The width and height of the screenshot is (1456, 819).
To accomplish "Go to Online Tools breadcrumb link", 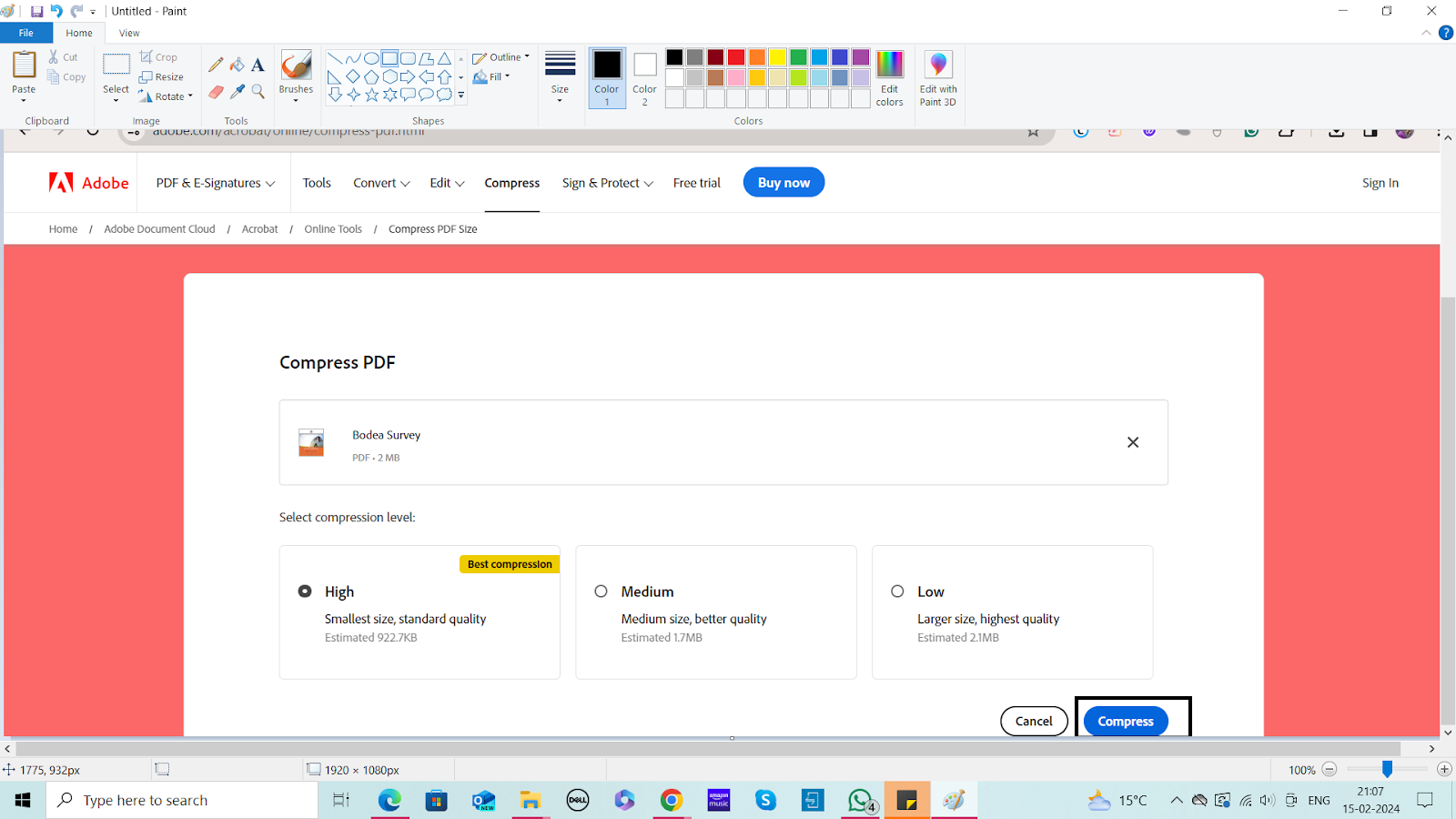I will click(x=333, y=229).
